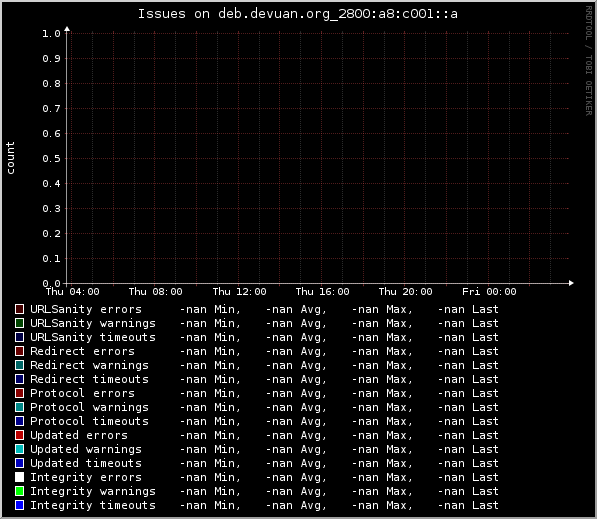The image size is (597, 519).
Task: Click the Protocol errors red swatch
Action: click(19, 393)
